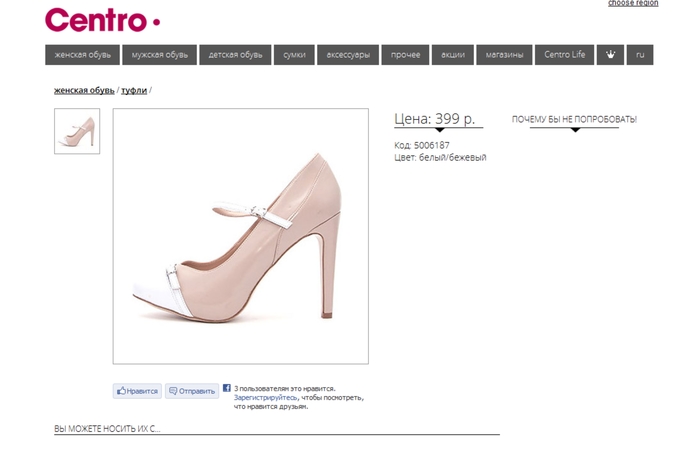Click the choose region link
The image size is (677, 451).
pyautogui.click(x=633, y=3)
